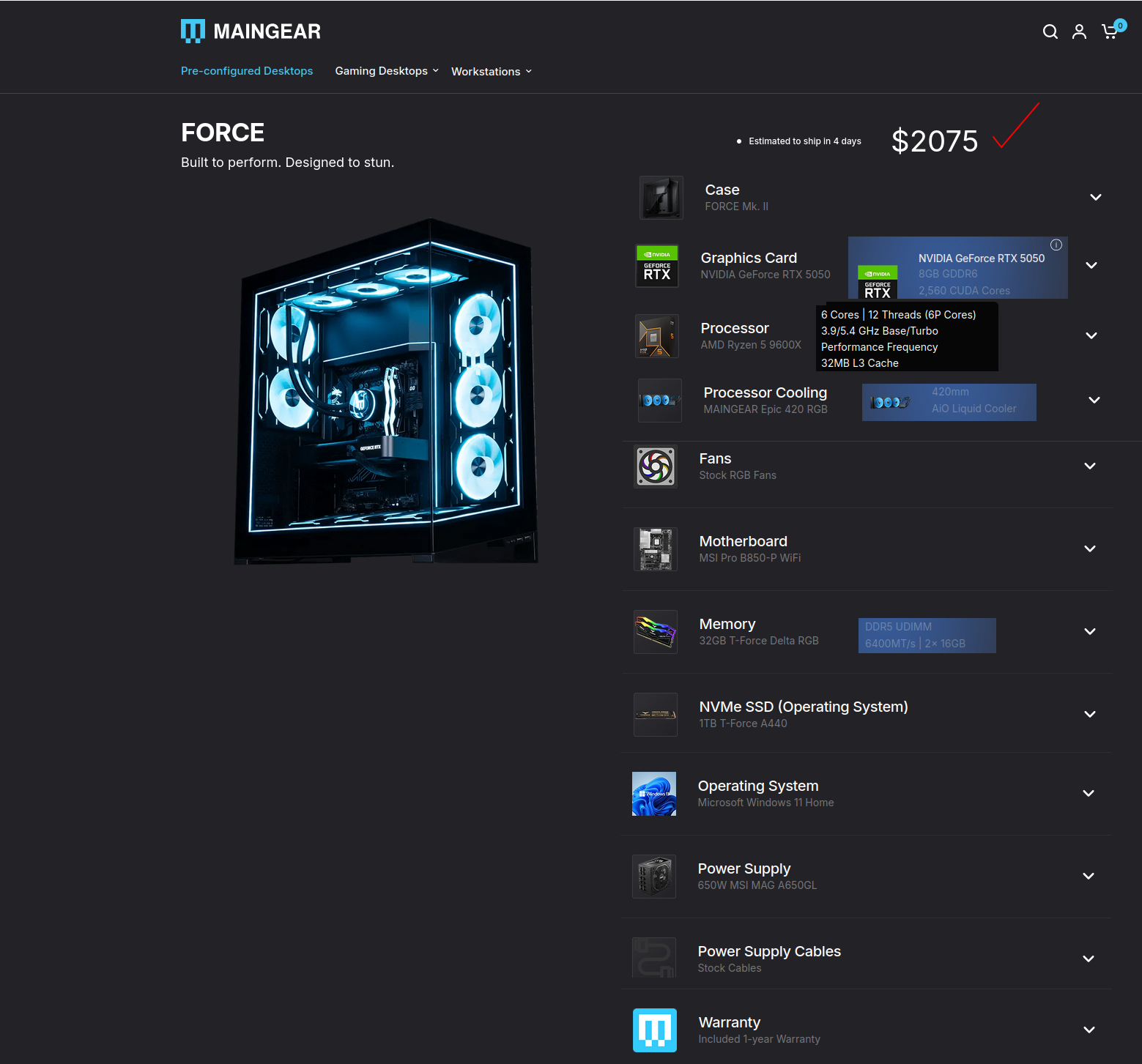Click the DDR5 UDIMM memory specs card

[x=927, y=636]
